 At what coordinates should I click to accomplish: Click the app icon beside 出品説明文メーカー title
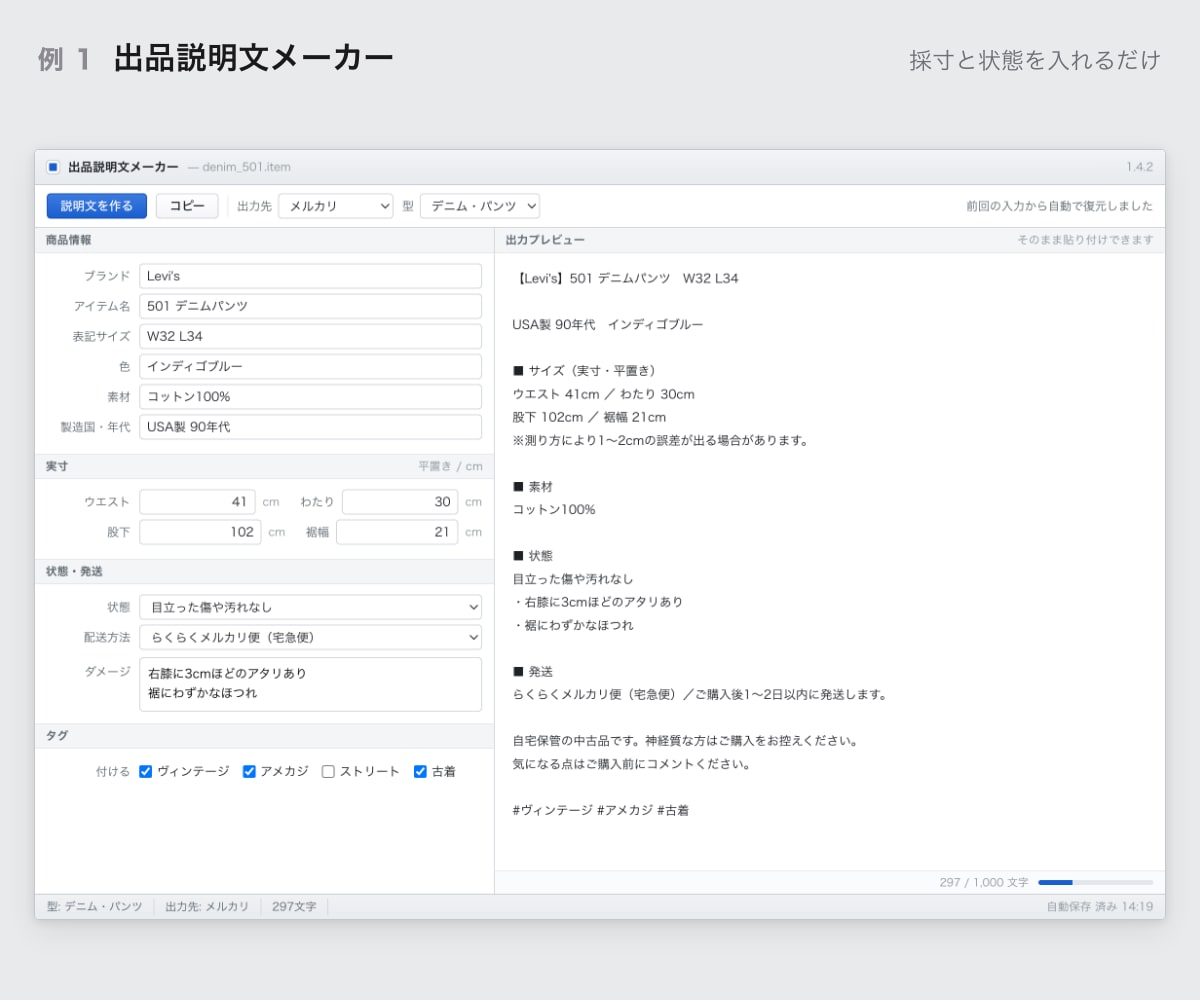pos(53,167)
